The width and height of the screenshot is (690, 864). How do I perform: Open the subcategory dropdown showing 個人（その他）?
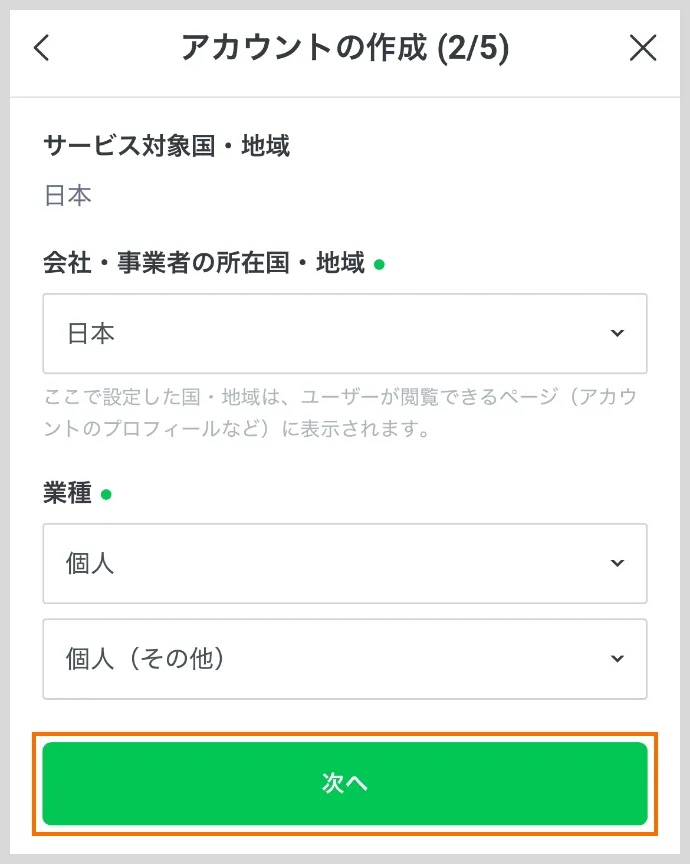[x=345, y=658]
